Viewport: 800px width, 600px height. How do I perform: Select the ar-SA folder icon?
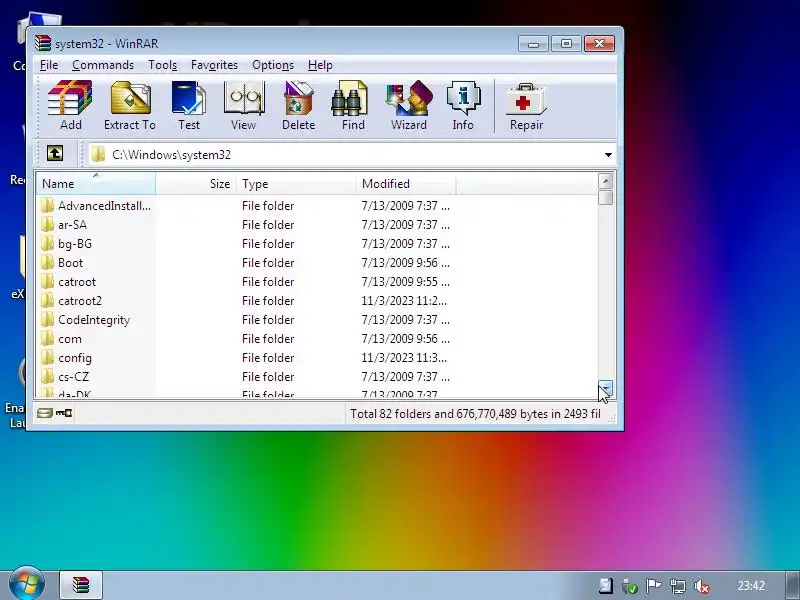coord(47,224)
